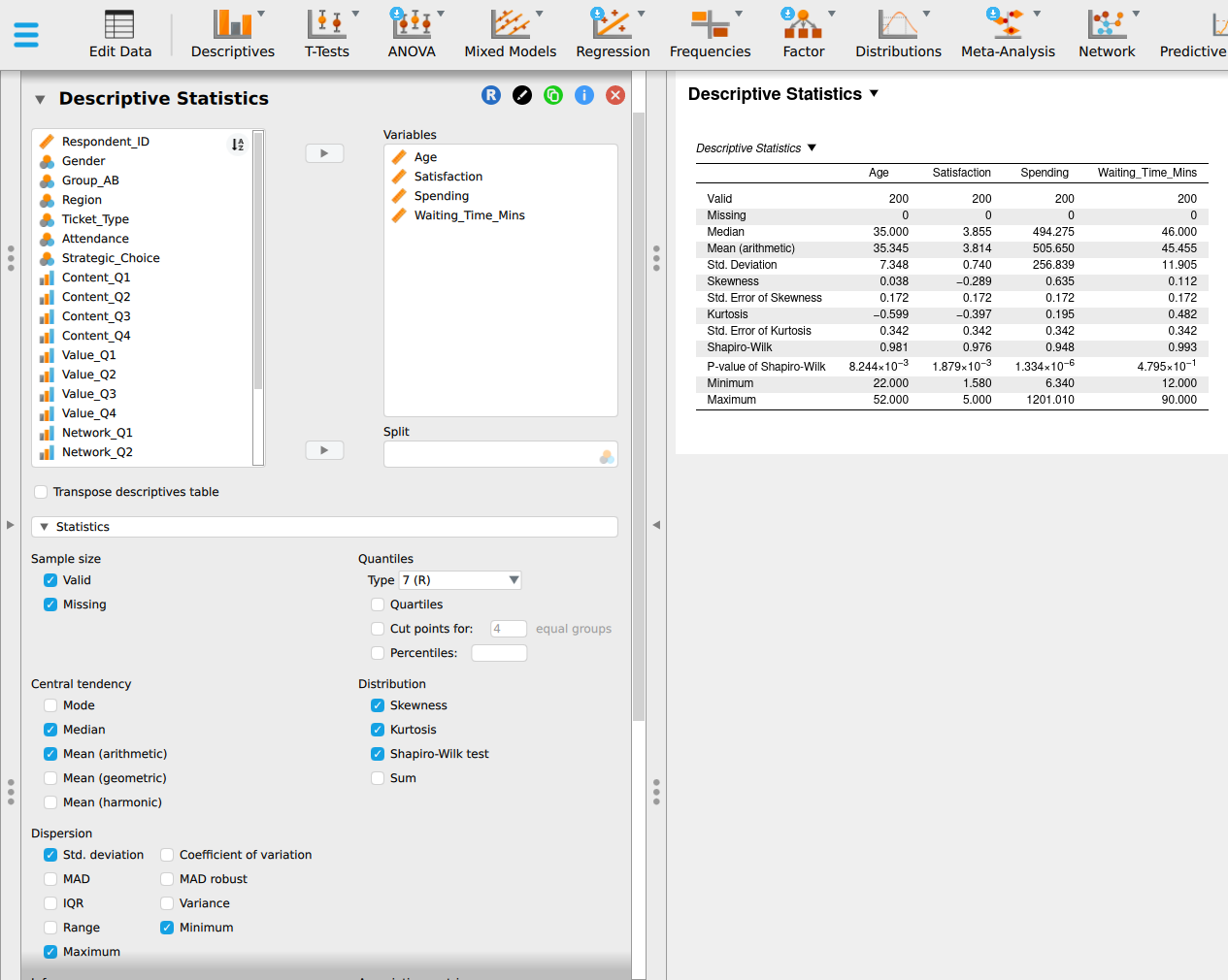
Task: Move selected variable into Split box
Action: coord(324,450)
